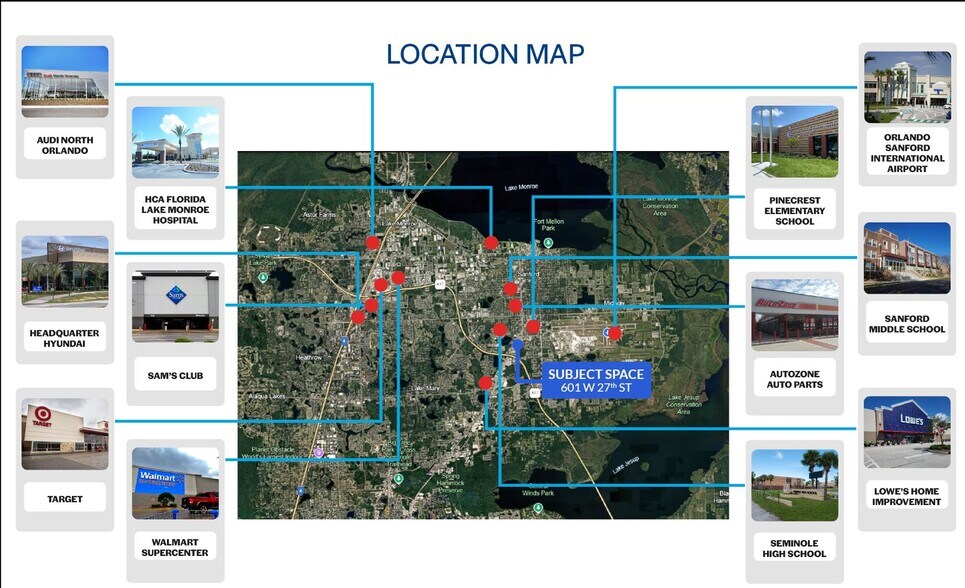Click the HCA Florida Lake Monroe Hospital label
The height and width of the screenshot is (588, 965).
(175, 209)
